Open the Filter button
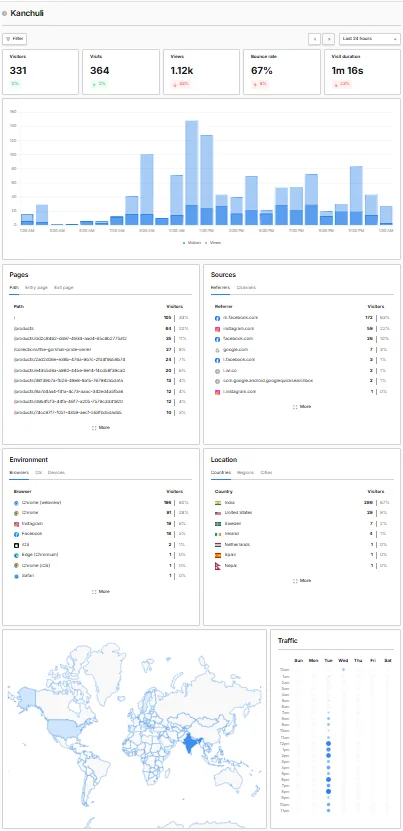403x831 pixels. click(x=14, y=39)
